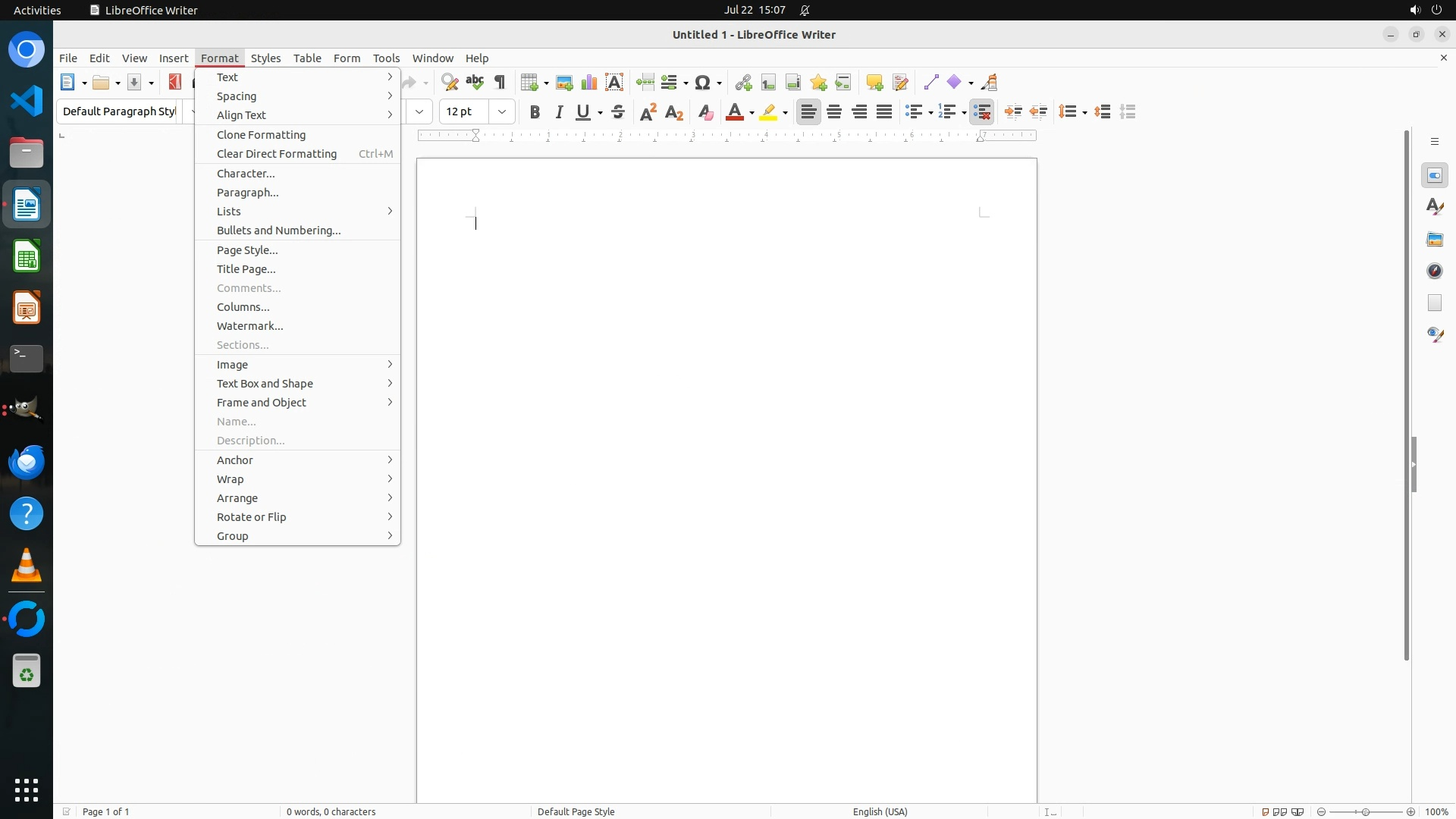Screen dimensions: 1456x819
Task: Toggle Bold formatting
Action: (535, 112)
